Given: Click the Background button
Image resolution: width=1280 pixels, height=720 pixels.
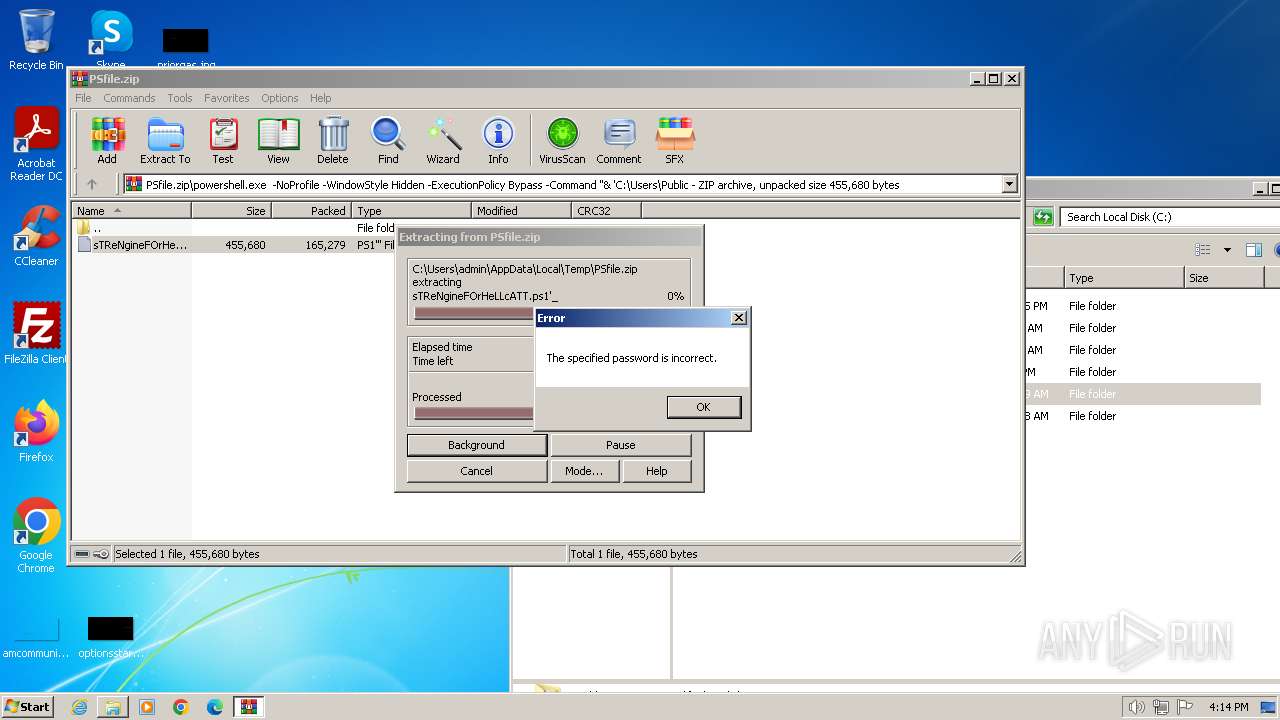Looking at the screenshot, I should [x=476, y=445].
